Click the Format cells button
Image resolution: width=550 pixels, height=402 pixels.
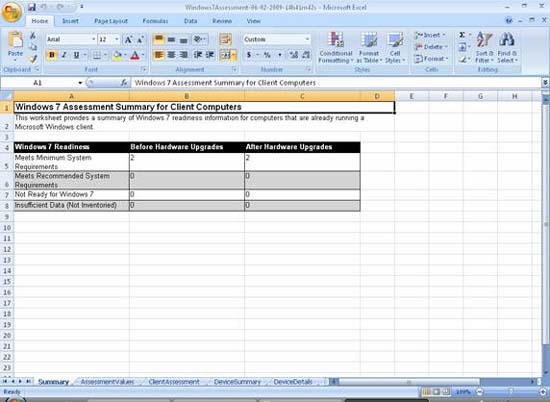(x=431, y=59)
